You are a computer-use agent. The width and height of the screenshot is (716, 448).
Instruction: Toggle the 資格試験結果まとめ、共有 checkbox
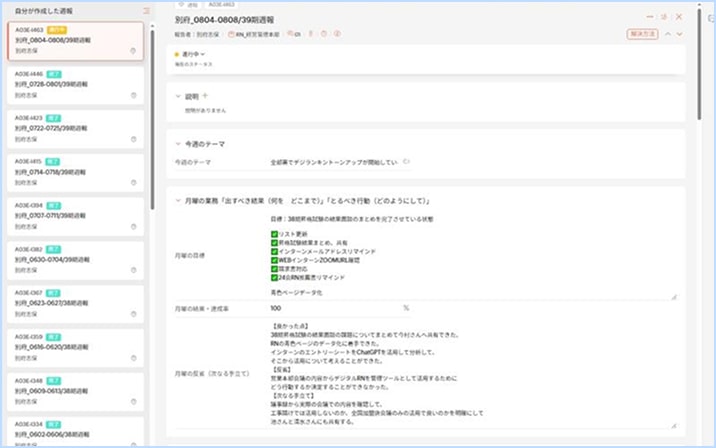pos(275,243)
